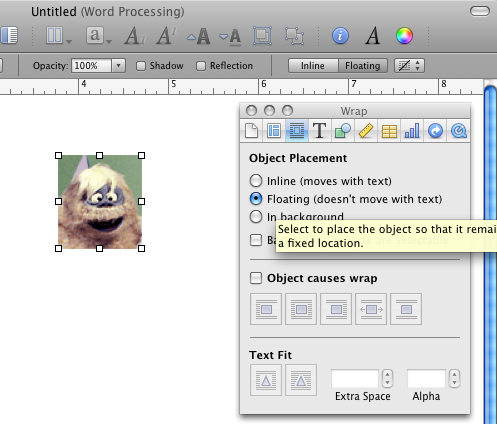Select the Text inspector tab

coord(319,130)
